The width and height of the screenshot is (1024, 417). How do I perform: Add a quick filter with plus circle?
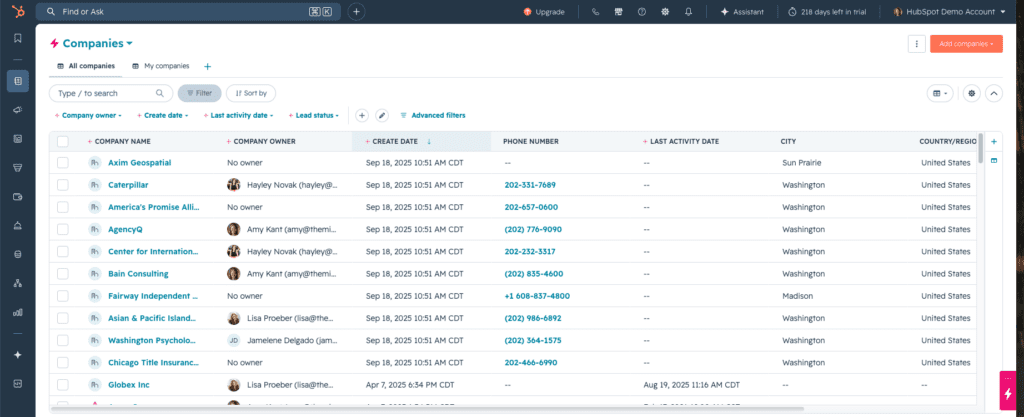(x=362, y=116)
